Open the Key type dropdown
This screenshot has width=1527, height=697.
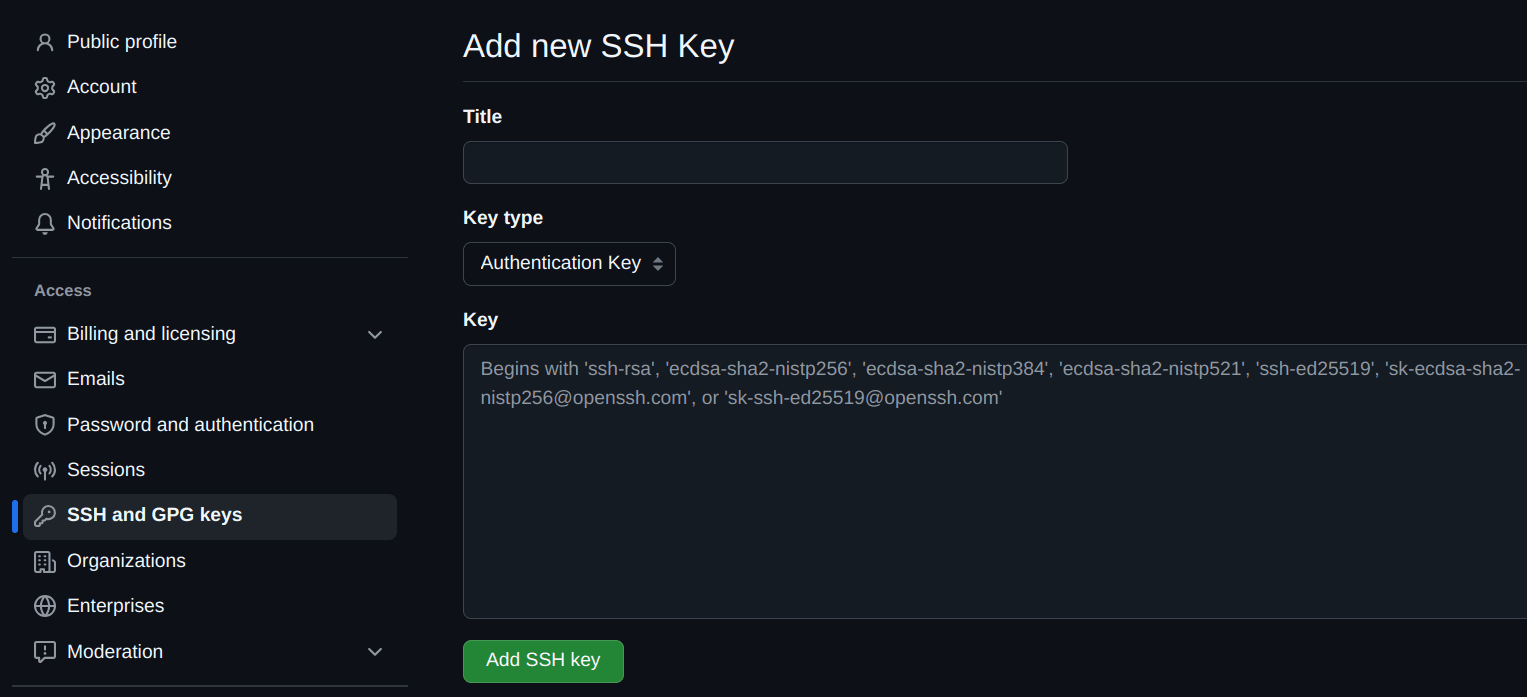pyautogui.click(x=569, y=264)
